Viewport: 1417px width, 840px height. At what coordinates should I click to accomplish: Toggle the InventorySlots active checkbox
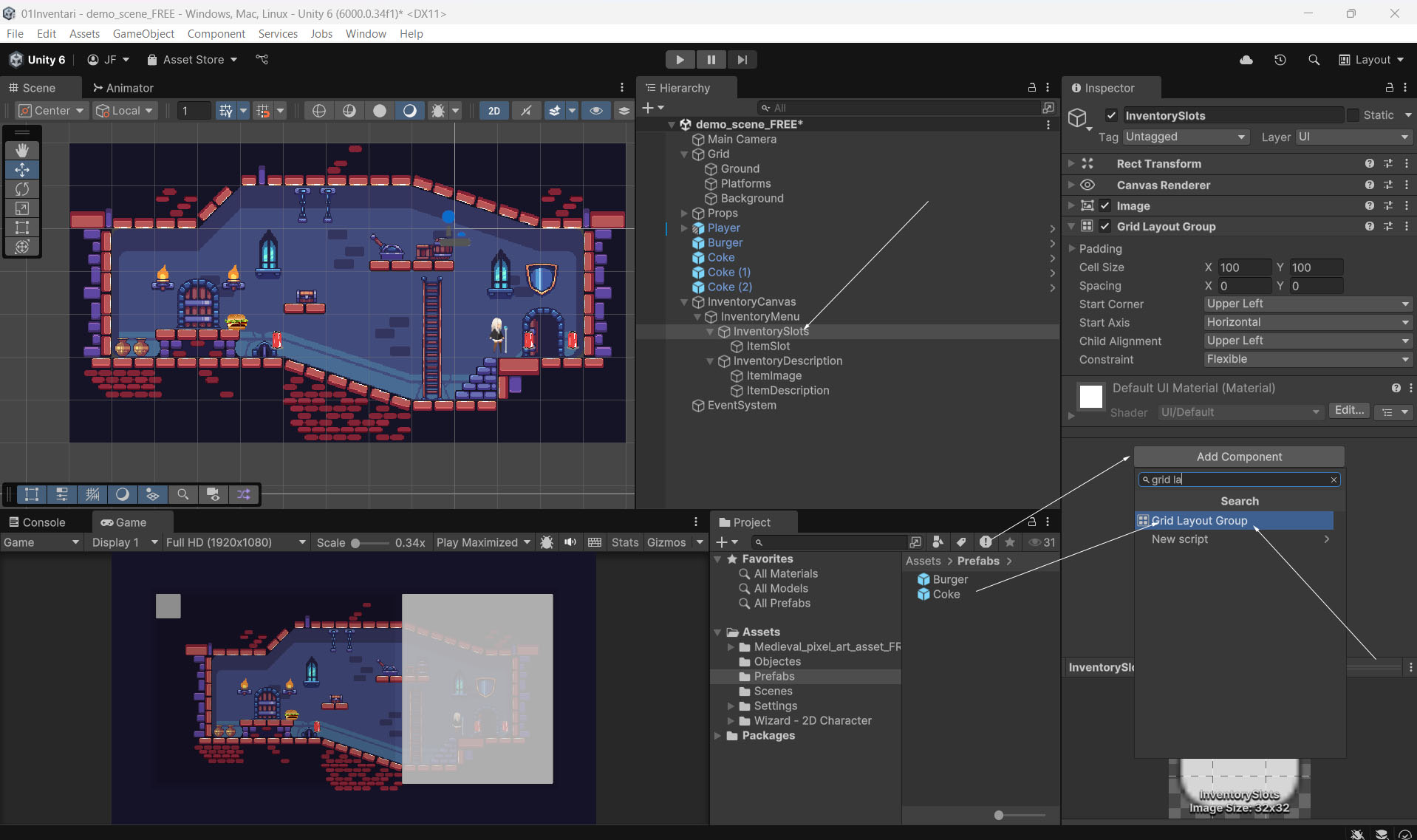1111,115
